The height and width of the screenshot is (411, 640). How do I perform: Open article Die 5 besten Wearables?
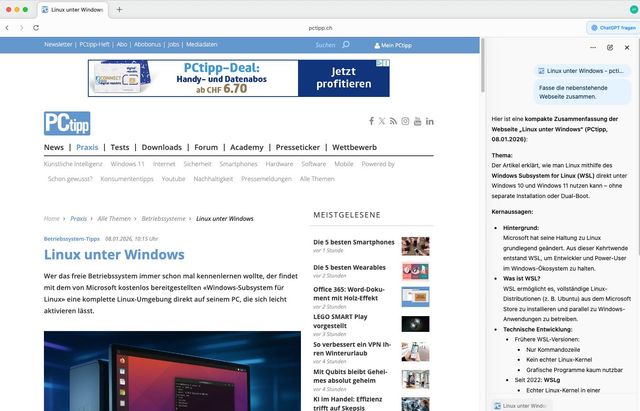[x=349, y=267]
